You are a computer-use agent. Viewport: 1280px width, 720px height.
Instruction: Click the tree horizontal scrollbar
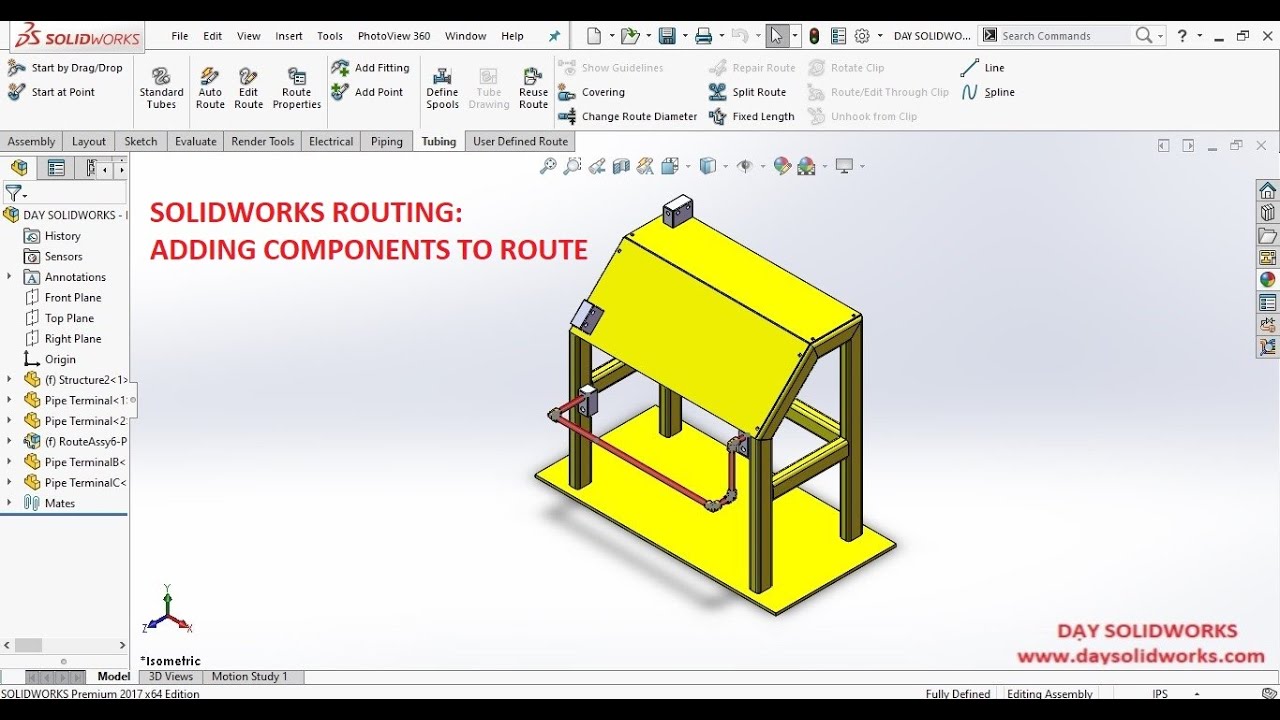(64, 646)
